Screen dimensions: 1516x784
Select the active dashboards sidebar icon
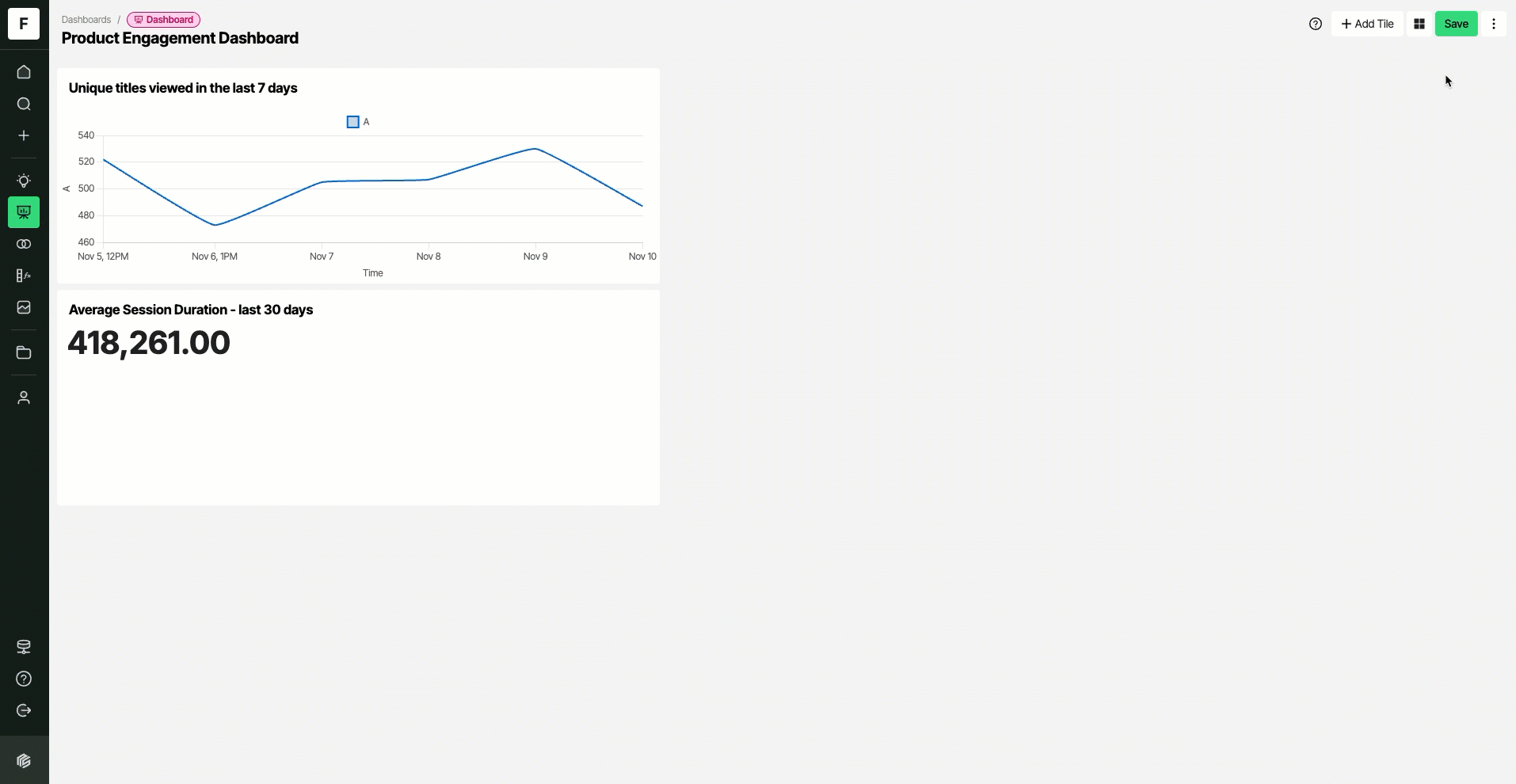24,212
